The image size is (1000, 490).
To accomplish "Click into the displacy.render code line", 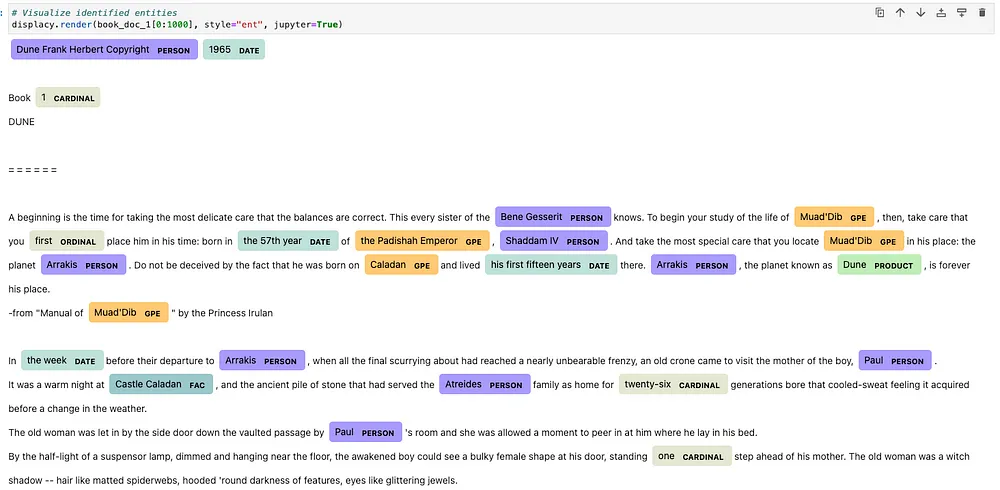I will [x=177, y=24].
